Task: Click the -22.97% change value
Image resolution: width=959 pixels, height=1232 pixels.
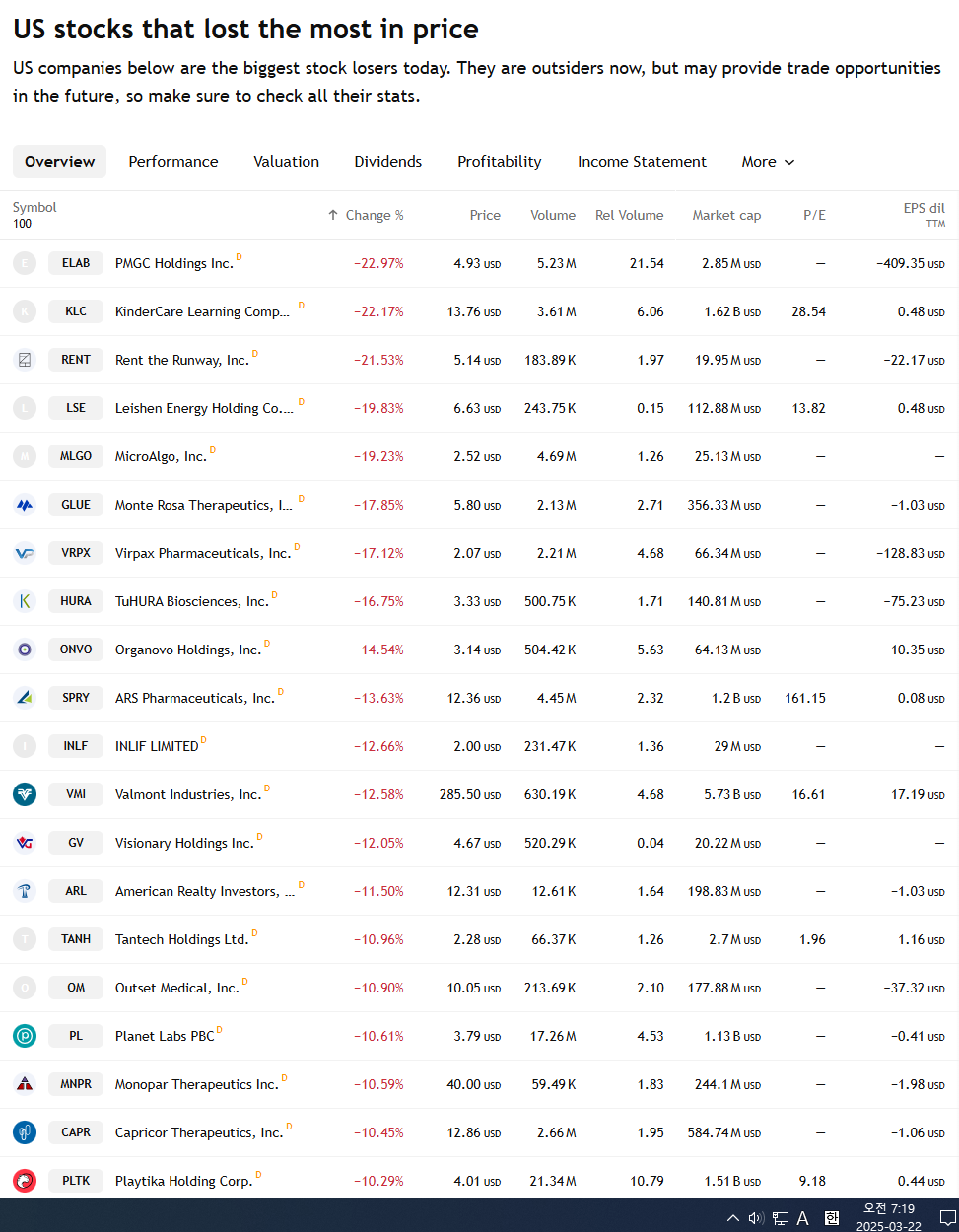Action: point(379,263)
